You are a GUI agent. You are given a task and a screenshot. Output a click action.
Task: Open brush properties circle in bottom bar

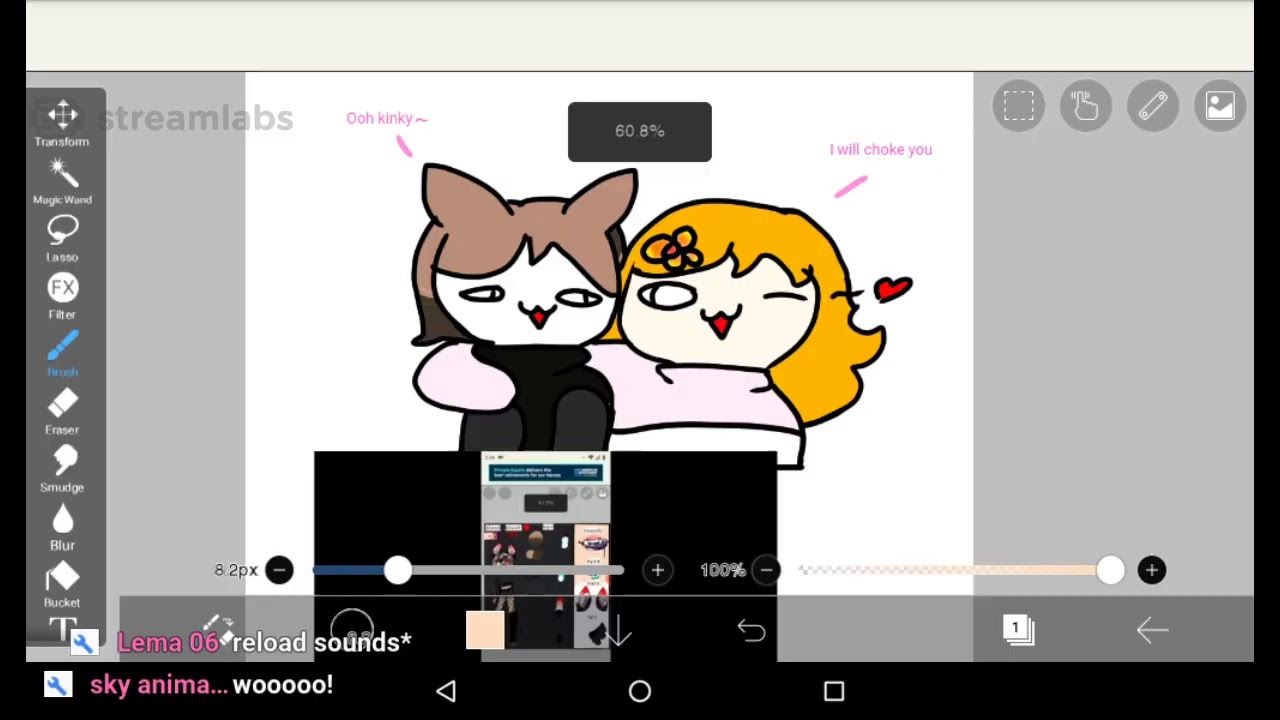[x=352, y=630]
